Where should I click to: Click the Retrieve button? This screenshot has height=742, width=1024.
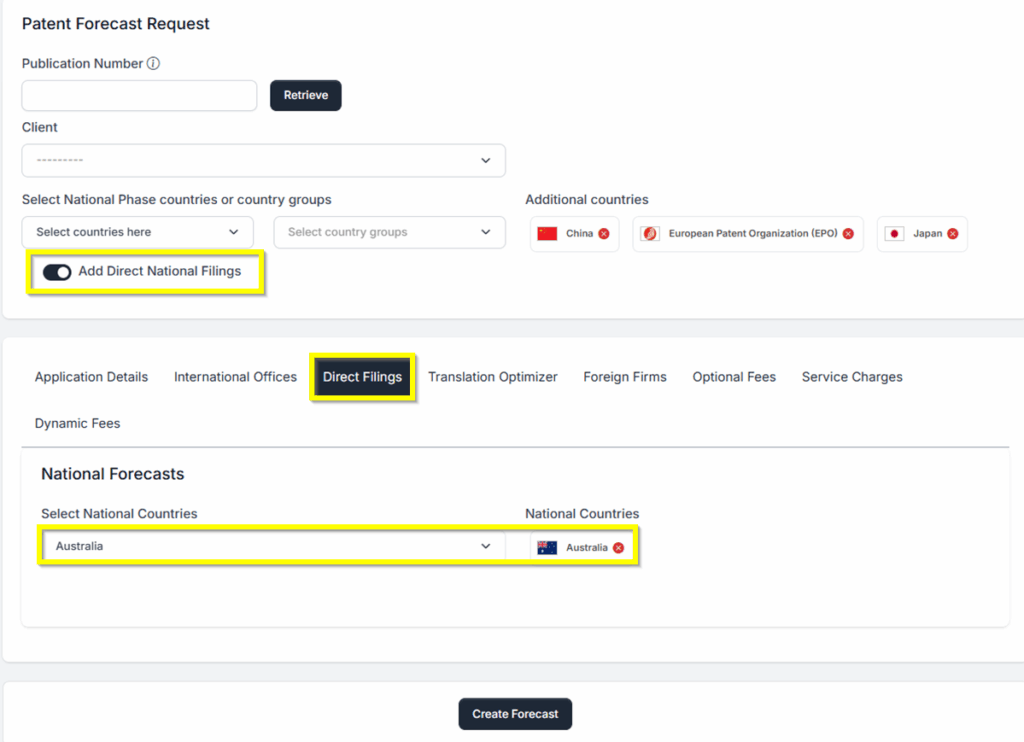click(x=305, y=95)
